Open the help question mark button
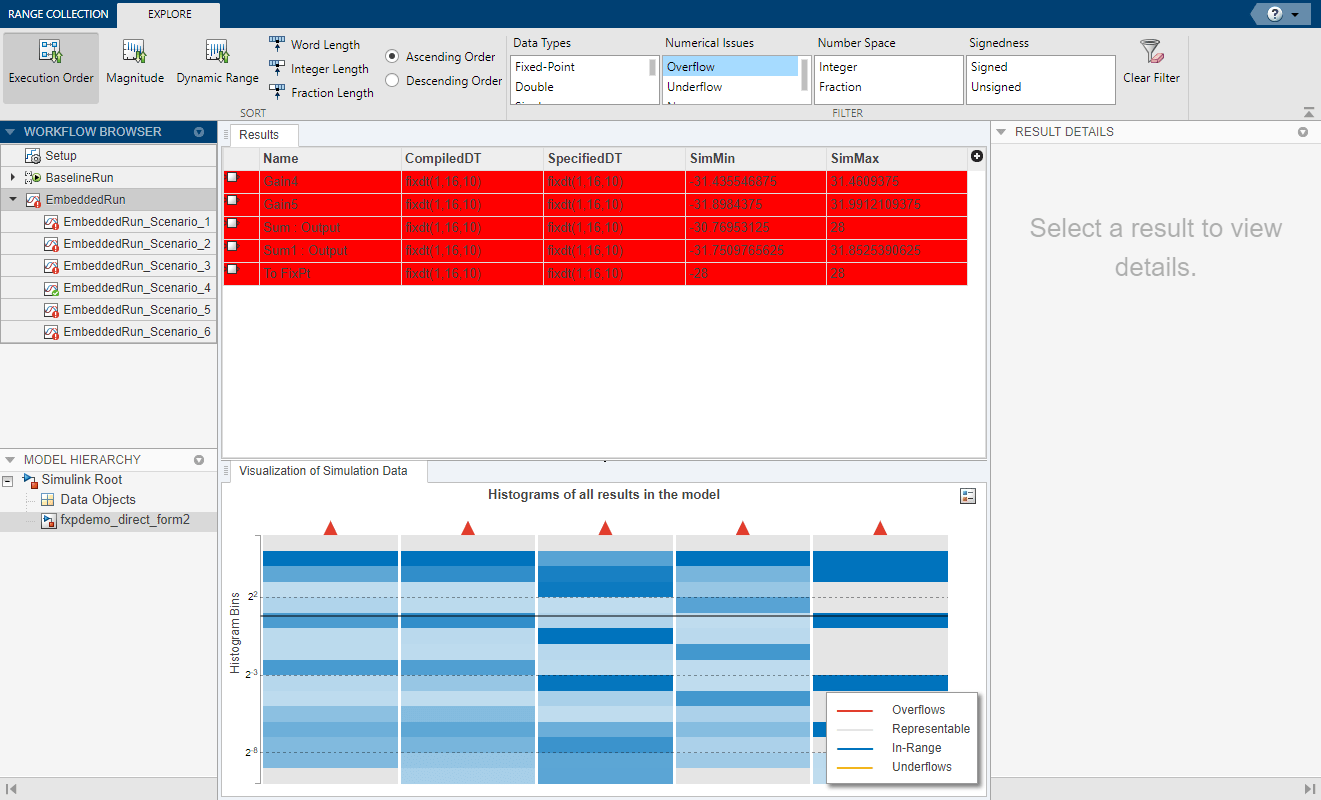The width and height of the screenshot is (1321, 800). pos(1274,14)
